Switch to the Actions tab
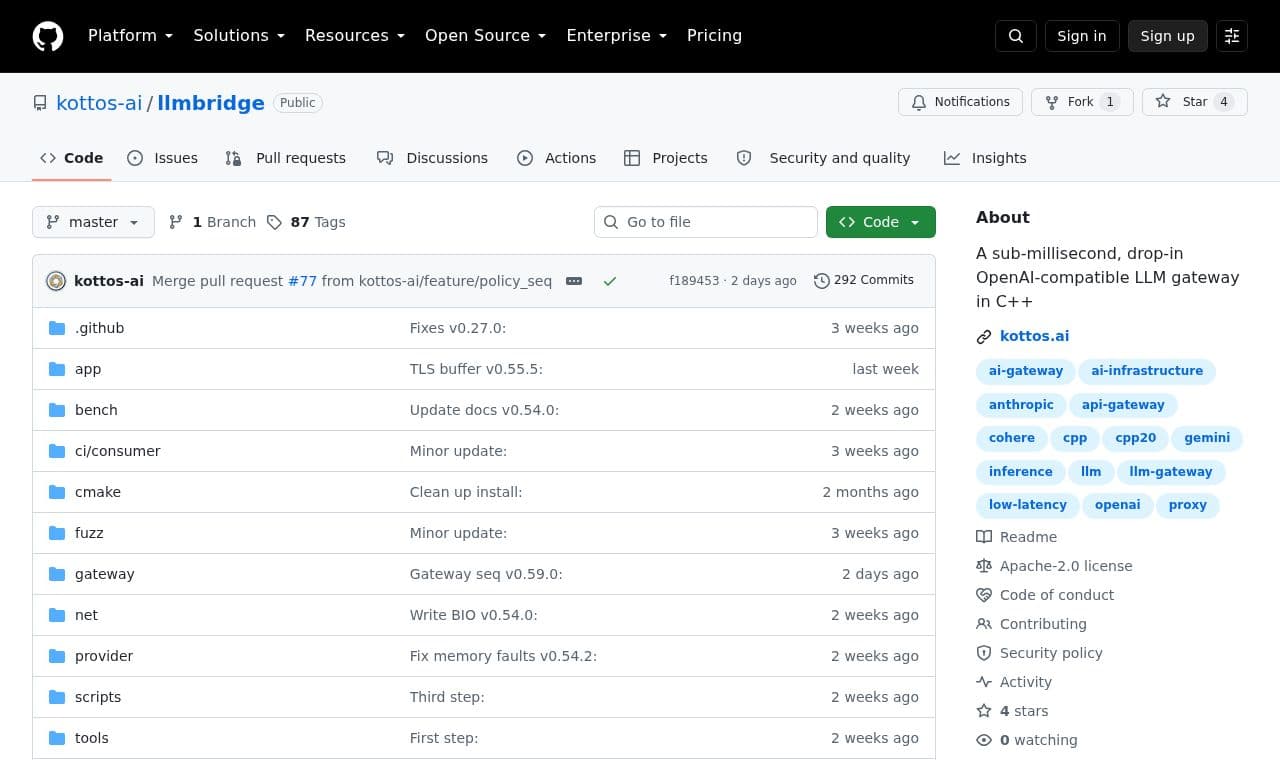 [x=557, y=158]
